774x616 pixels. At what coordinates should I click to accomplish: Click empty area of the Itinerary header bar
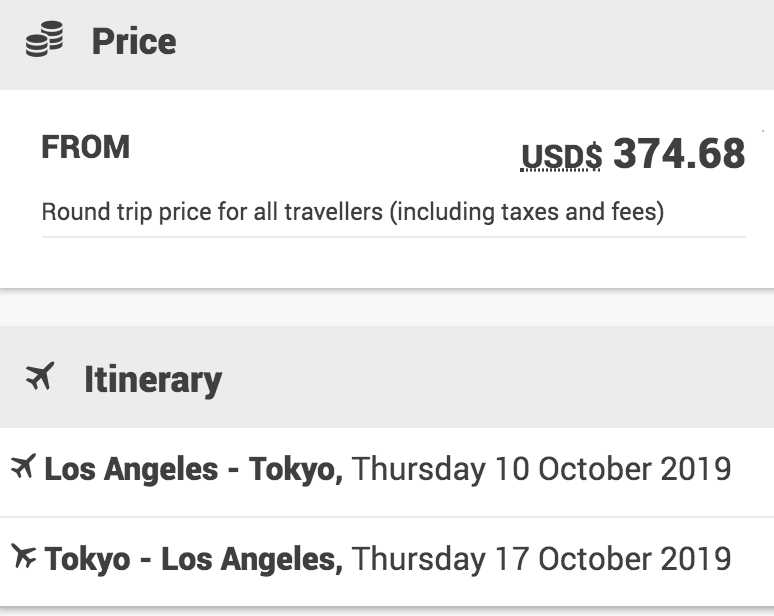click(500, 379)
